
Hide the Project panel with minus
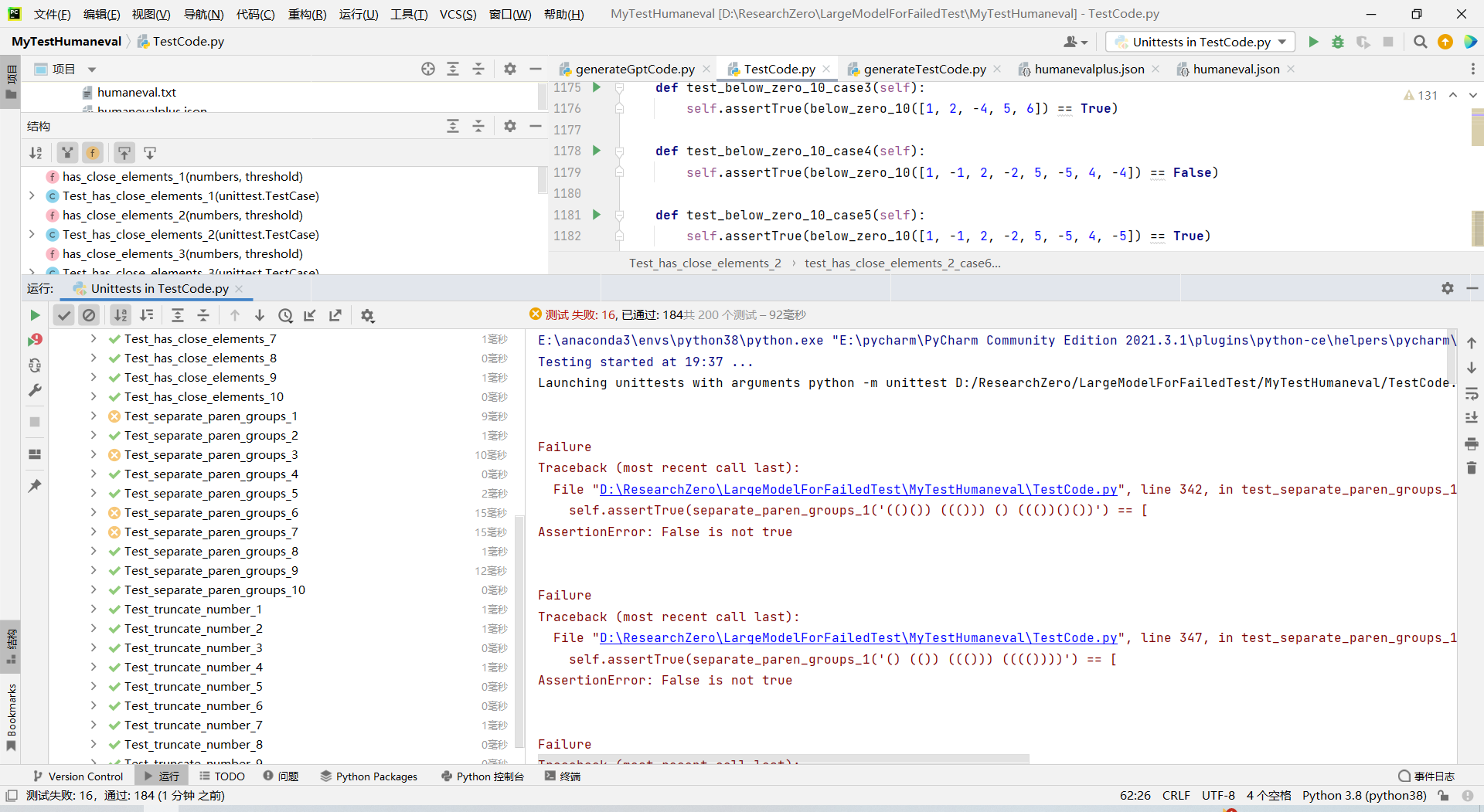pos(535,69)
